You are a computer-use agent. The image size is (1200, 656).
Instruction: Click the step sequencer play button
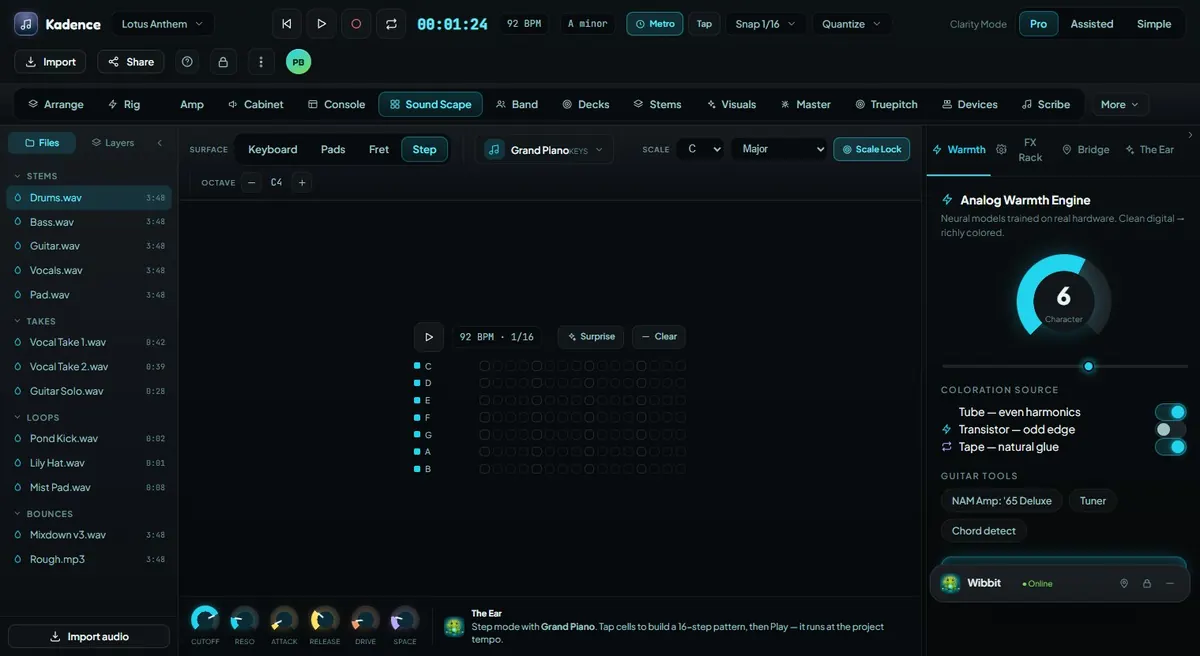tap(429, 337)
